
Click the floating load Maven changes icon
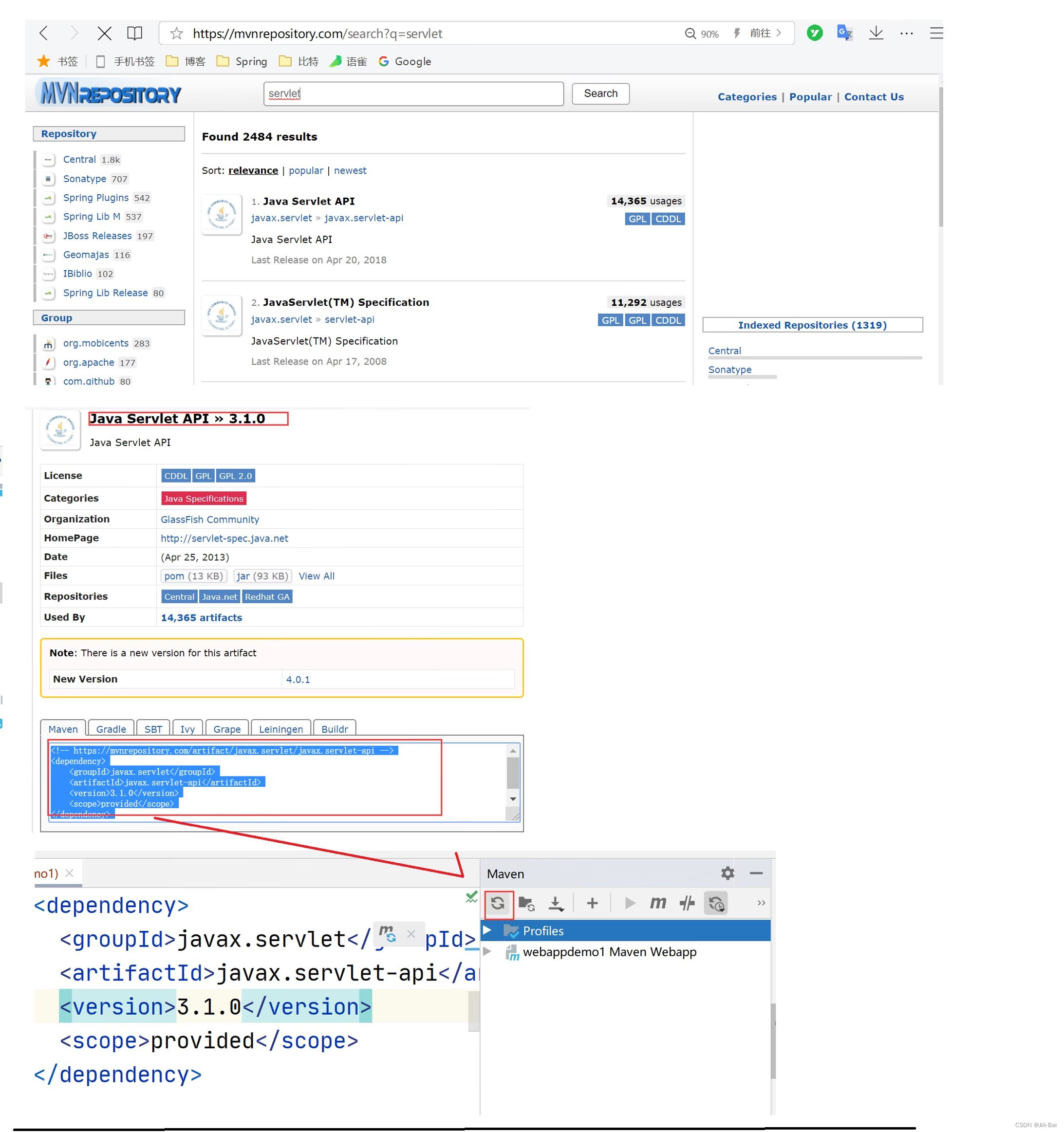387,933
